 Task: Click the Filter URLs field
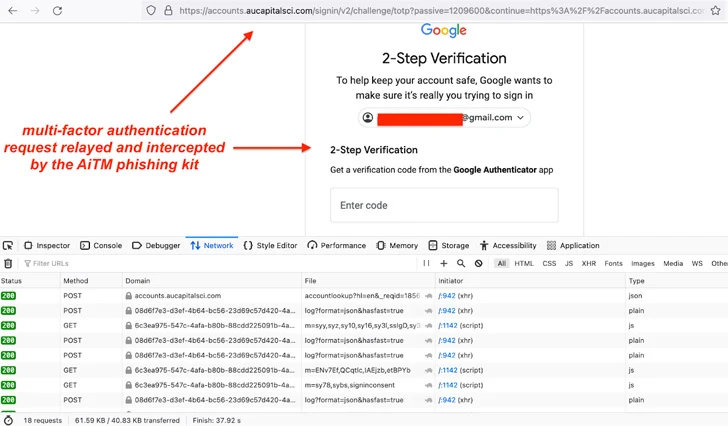tap(218, 264)
